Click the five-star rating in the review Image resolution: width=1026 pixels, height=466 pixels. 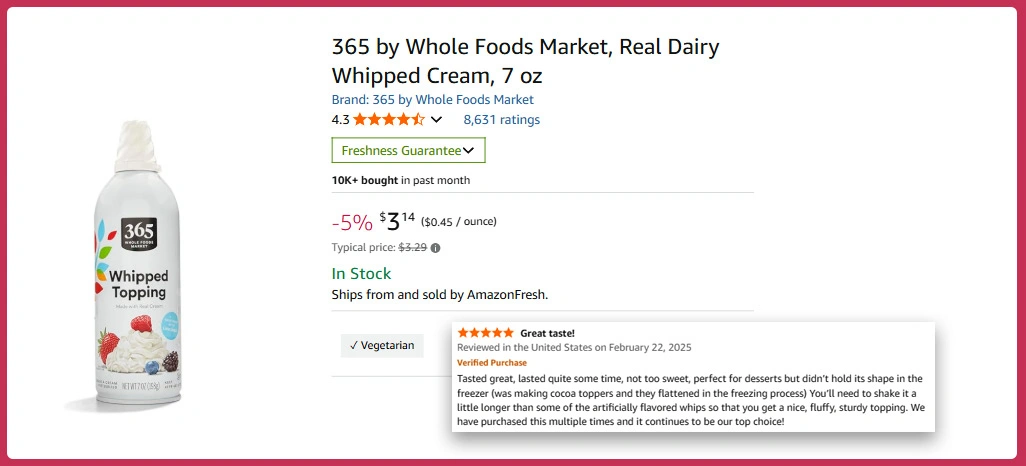[x=485, y=333]
